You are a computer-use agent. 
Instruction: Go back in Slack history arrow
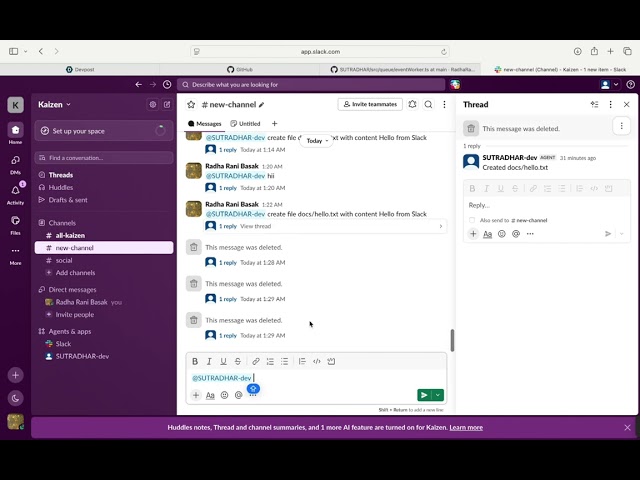coord(139,84)
